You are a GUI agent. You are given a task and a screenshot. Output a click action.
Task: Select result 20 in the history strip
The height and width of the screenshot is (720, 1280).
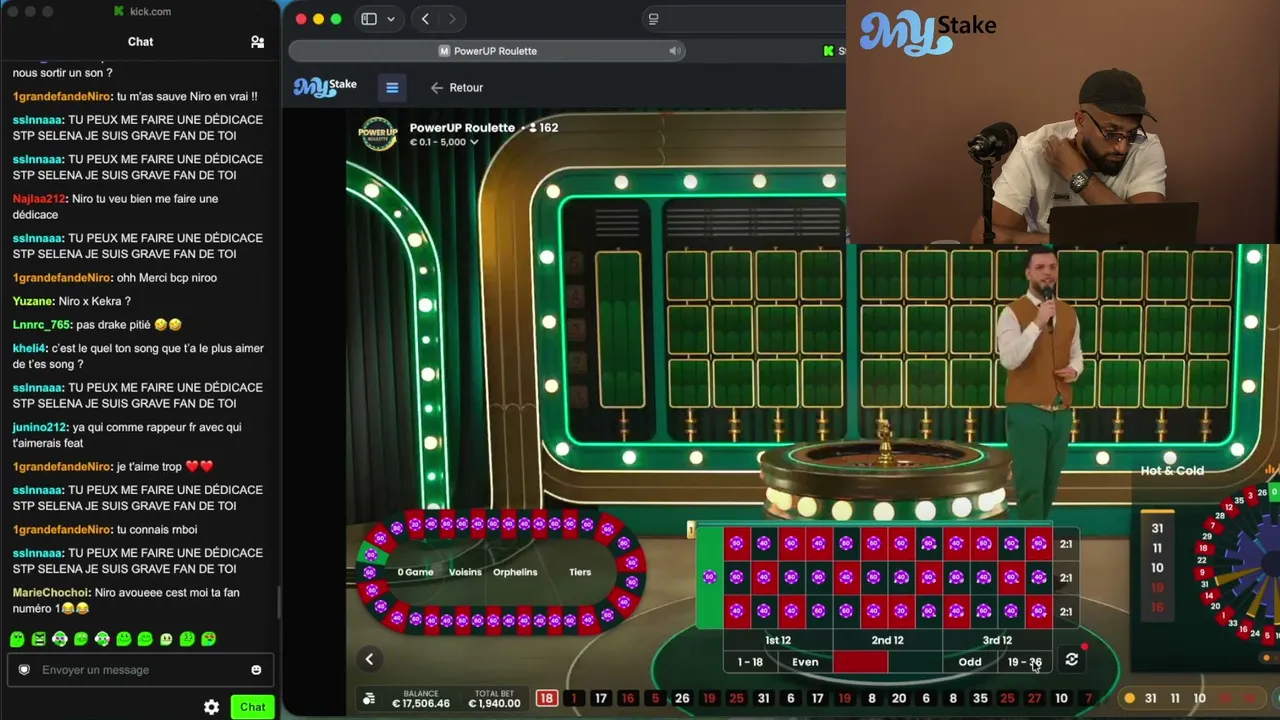[899, 699]
